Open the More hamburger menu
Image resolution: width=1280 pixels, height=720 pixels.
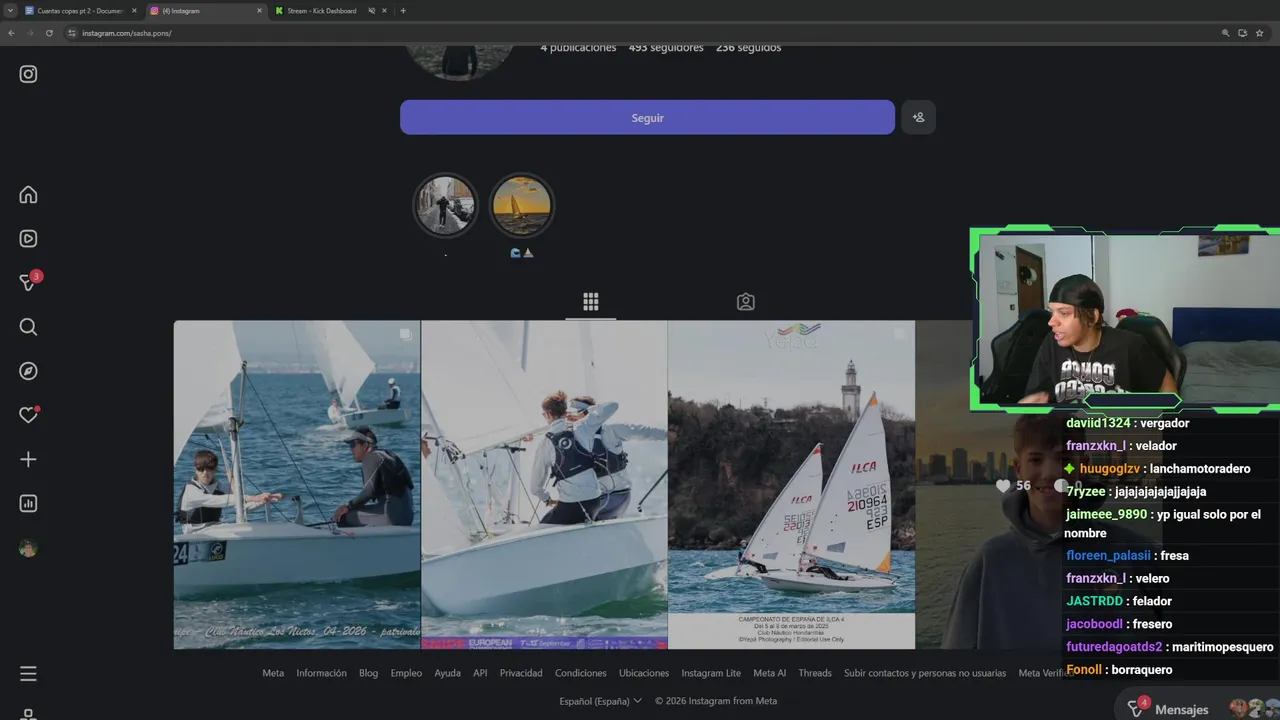tap(28, 674)
